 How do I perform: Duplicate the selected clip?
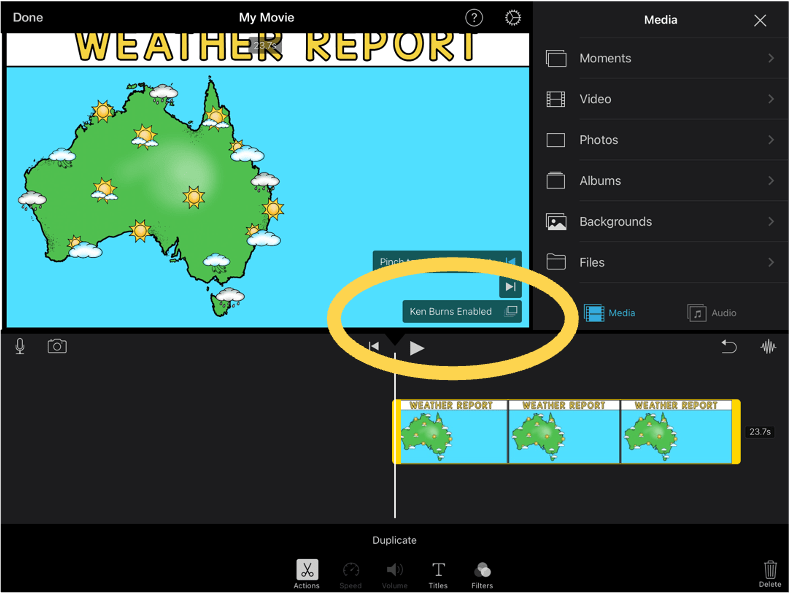[x=394, y=540]
